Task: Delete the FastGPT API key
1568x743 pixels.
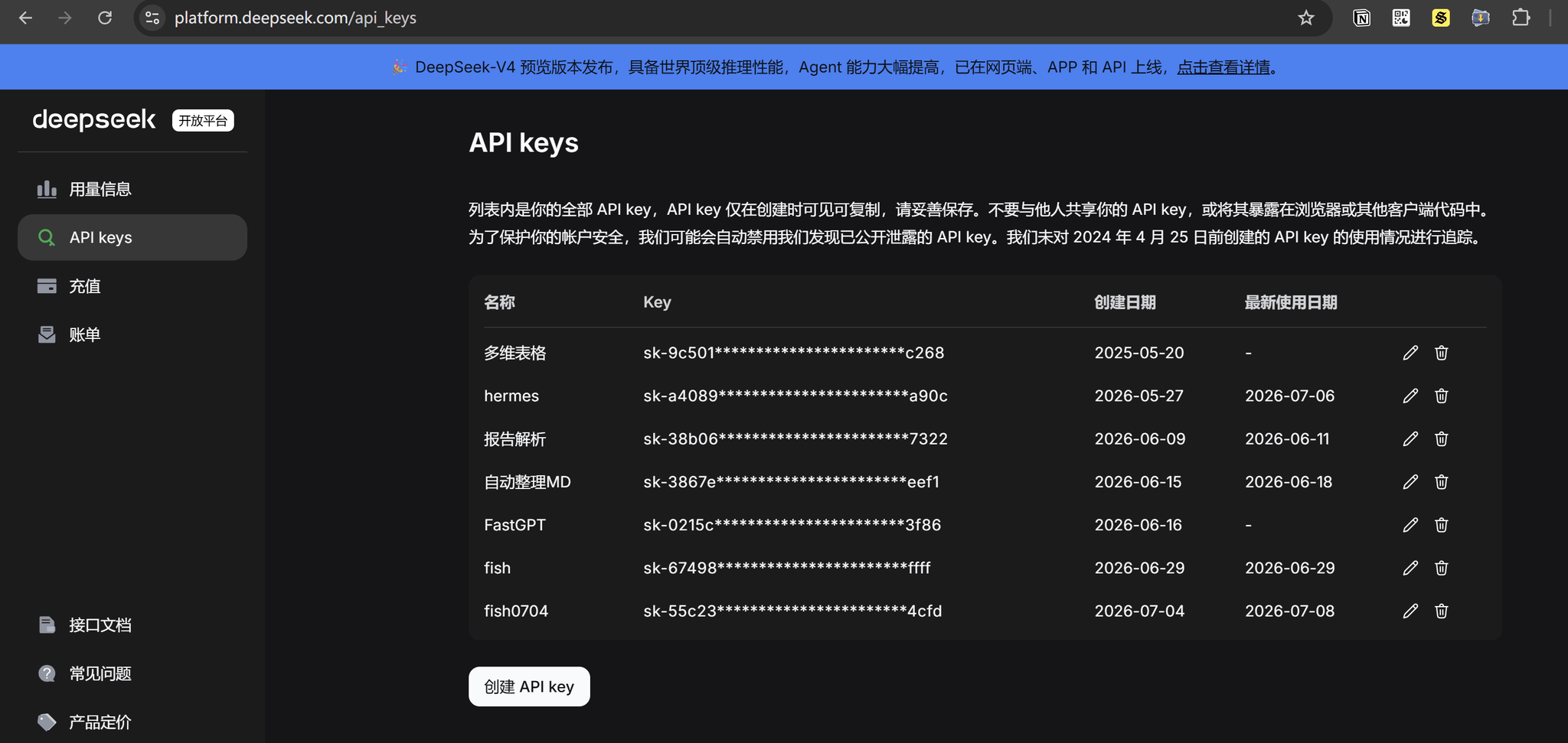Action: (1441, 525)
